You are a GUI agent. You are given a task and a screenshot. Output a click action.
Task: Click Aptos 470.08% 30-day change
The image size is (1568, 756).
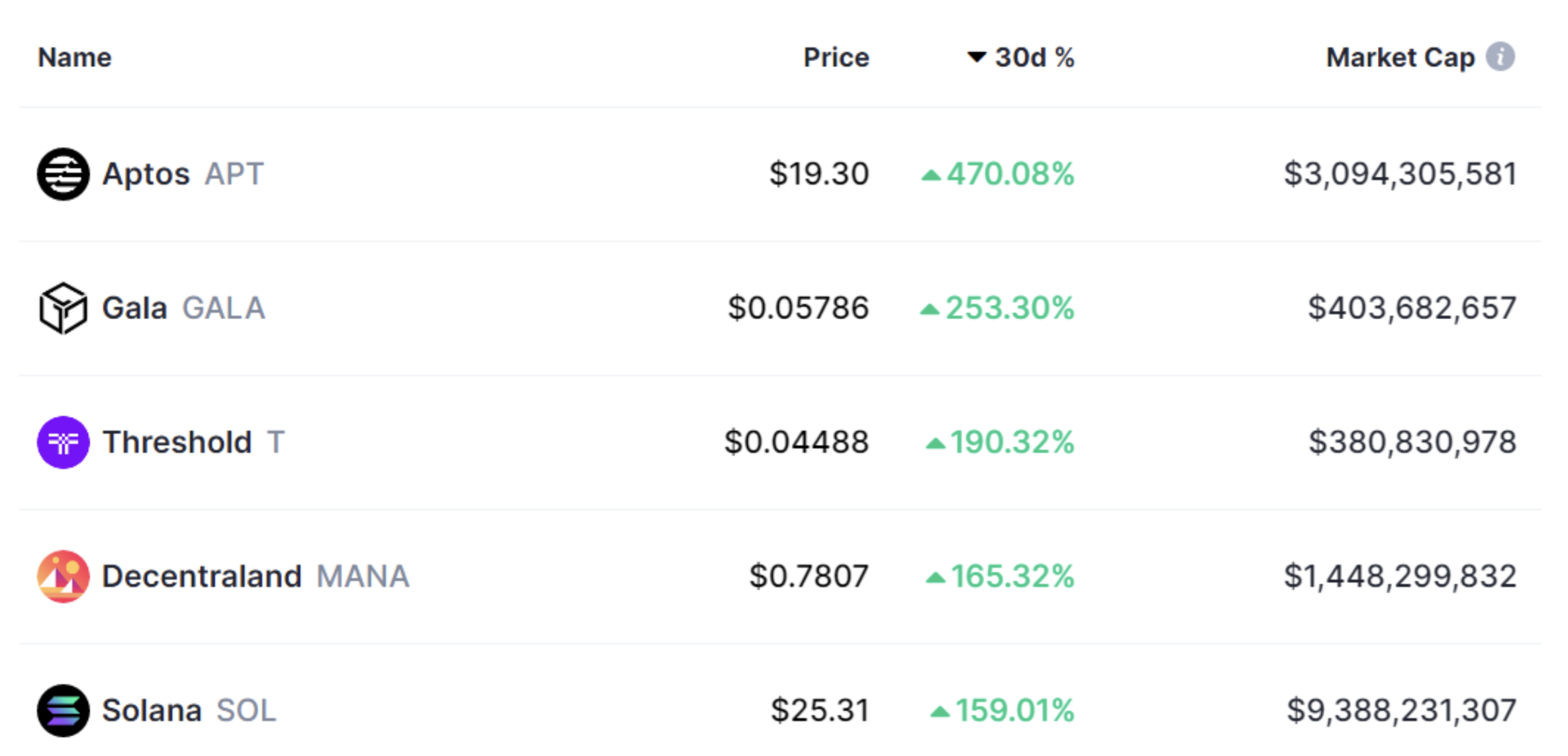pyautogui.click(x=1009, y=174)
